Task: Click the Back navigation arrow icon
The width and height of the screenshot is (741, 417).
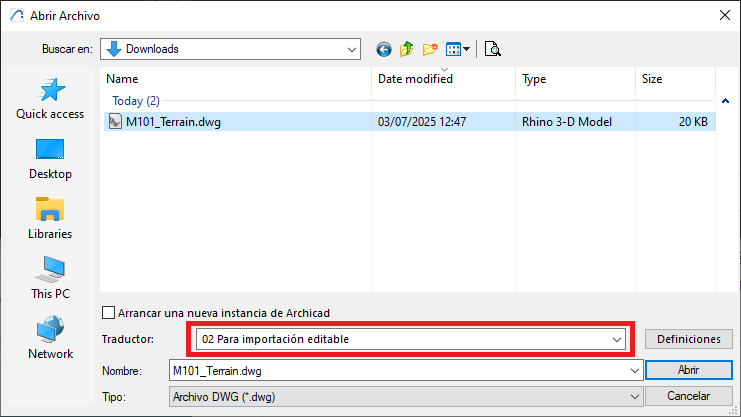Action: (383, 48)
